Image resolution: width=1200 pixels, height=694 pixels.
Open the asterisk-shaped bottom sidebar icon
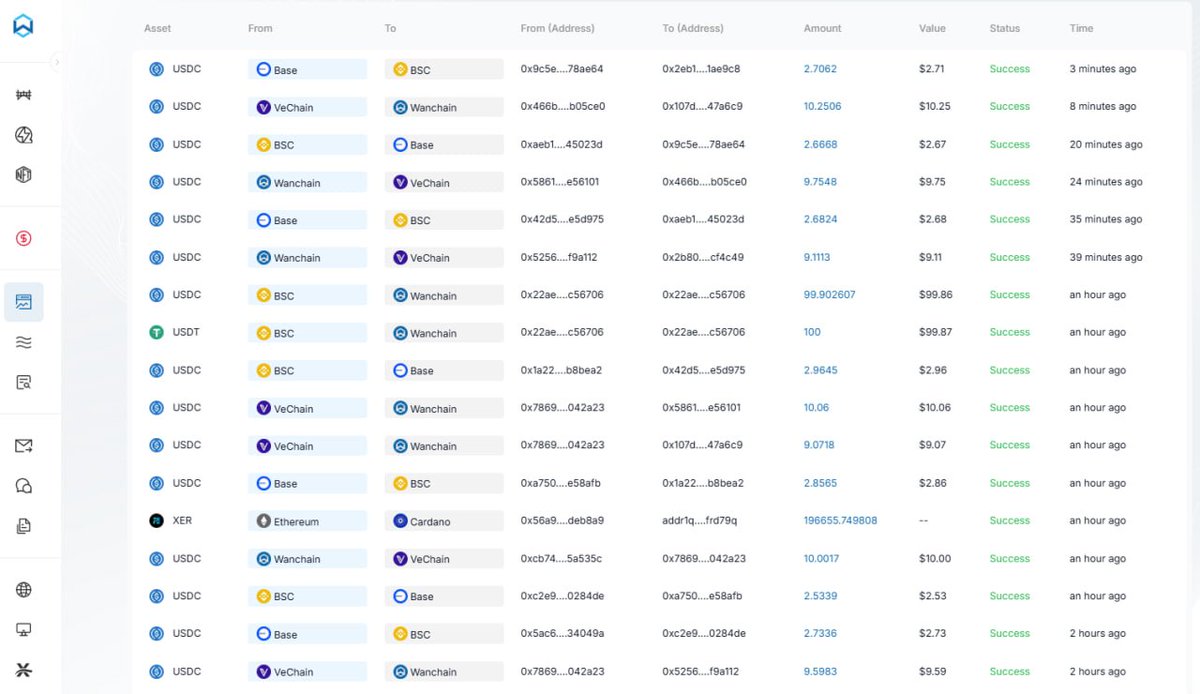(x=24, y=670)
